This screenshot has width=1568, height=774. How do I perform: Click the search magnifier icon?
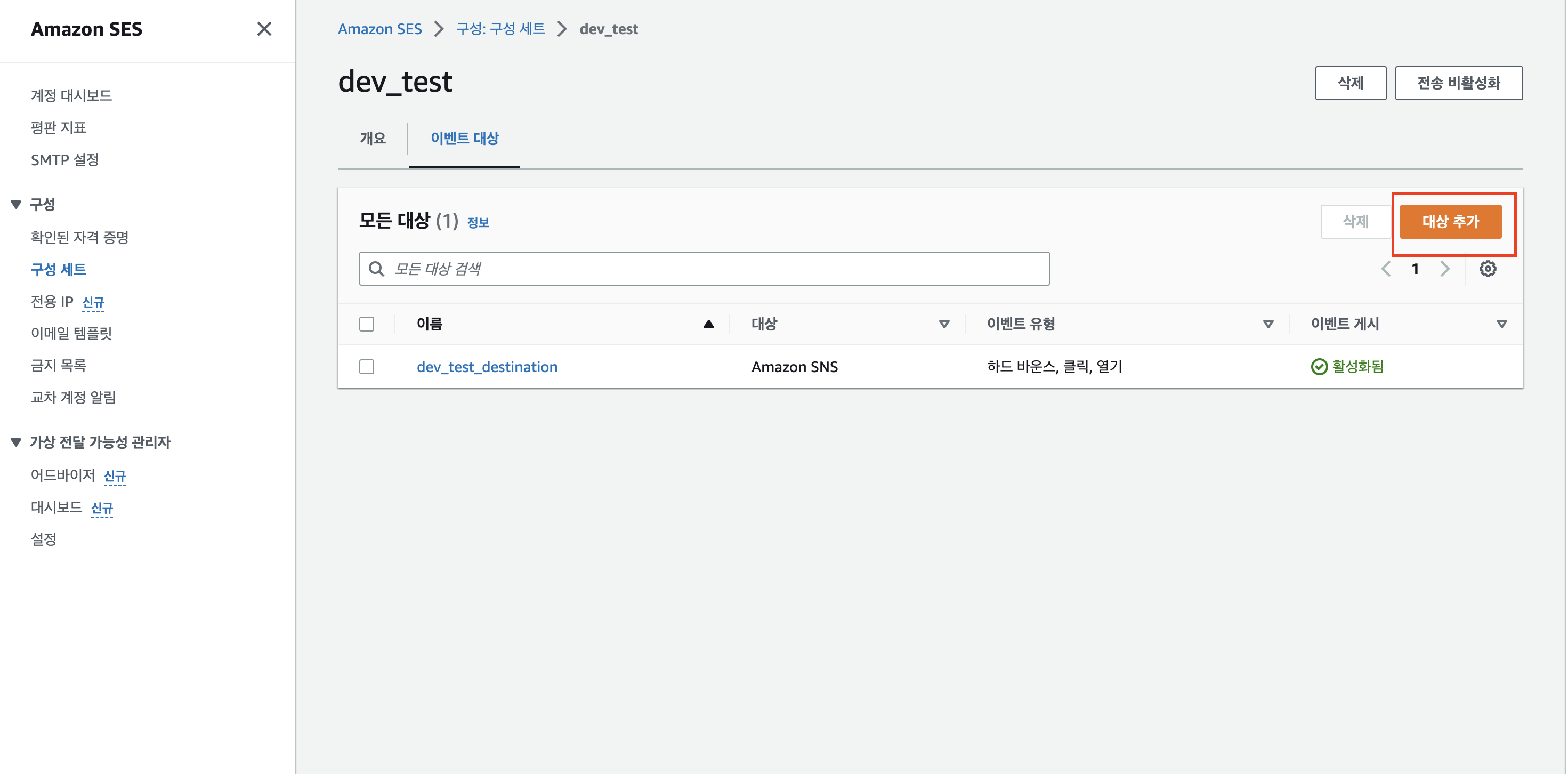(x=376, y=269)
